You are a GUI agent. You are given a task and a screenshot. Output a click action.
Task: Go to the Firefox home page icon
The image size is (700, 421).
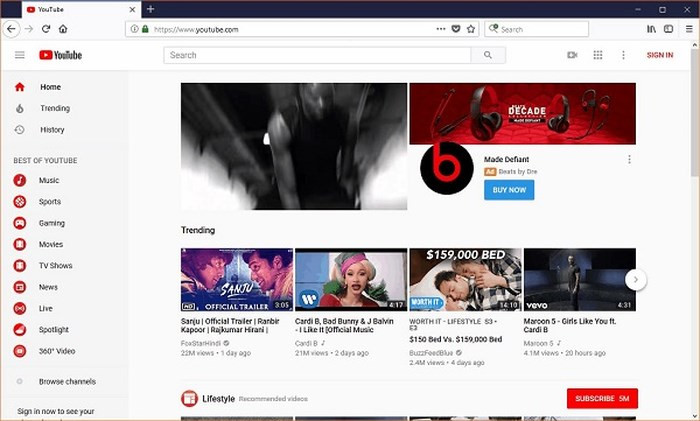63,29
